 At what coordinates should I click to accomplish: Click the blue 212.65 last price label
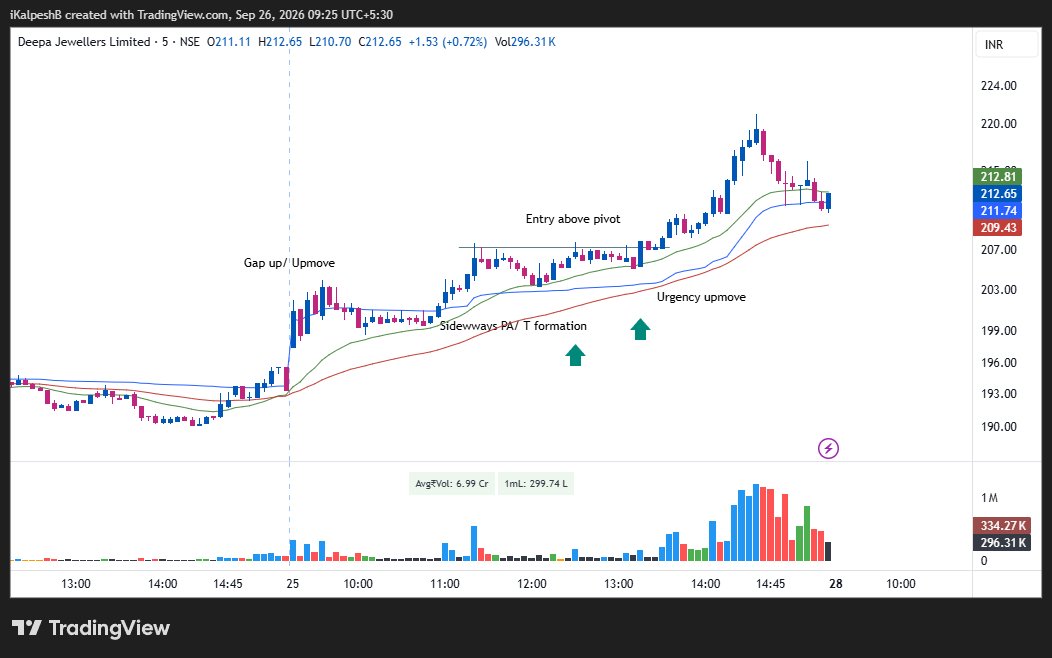(x=998, y=193)
